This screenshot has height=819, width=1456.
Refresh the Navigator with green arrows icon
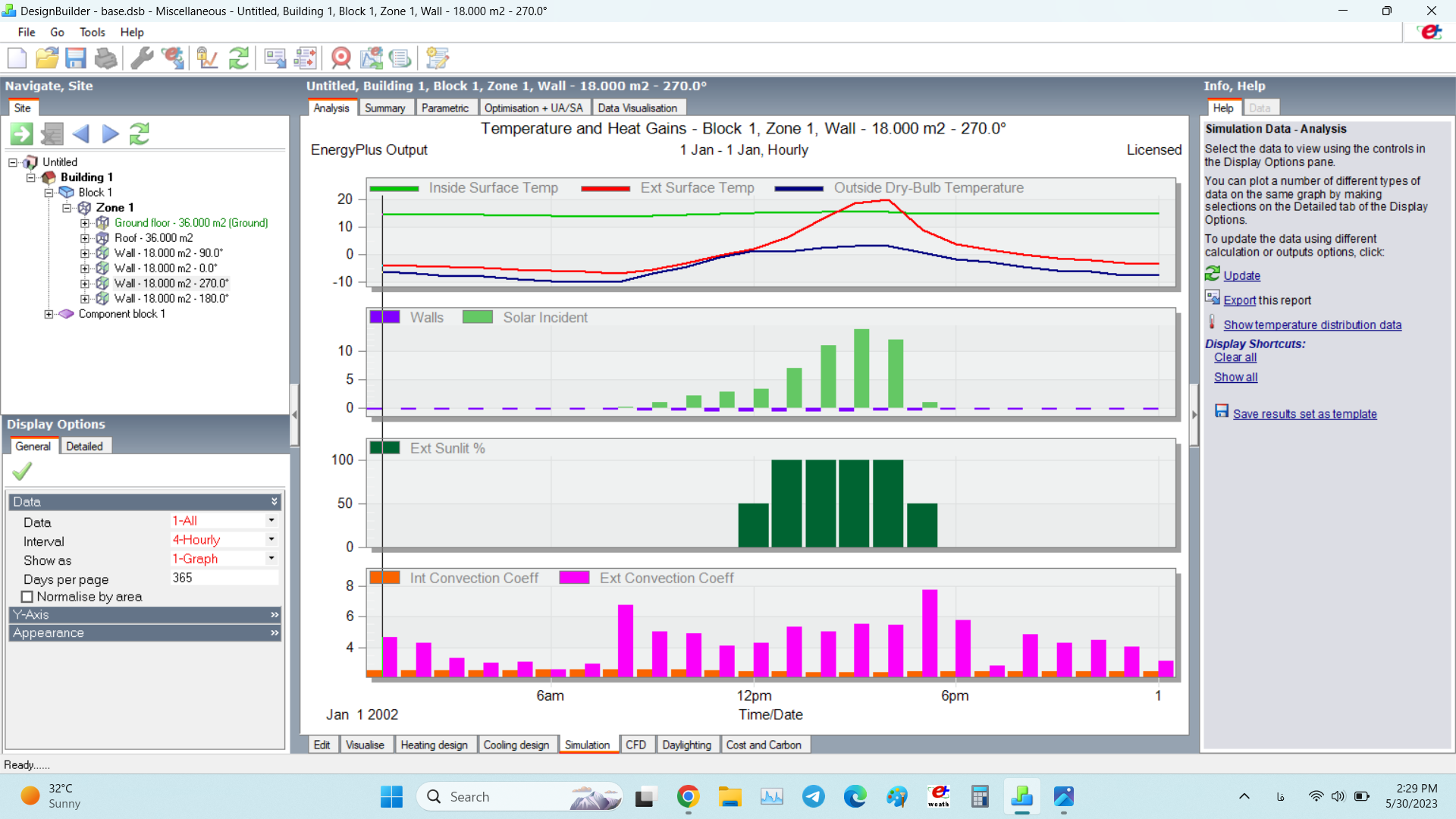pos(140,134)
